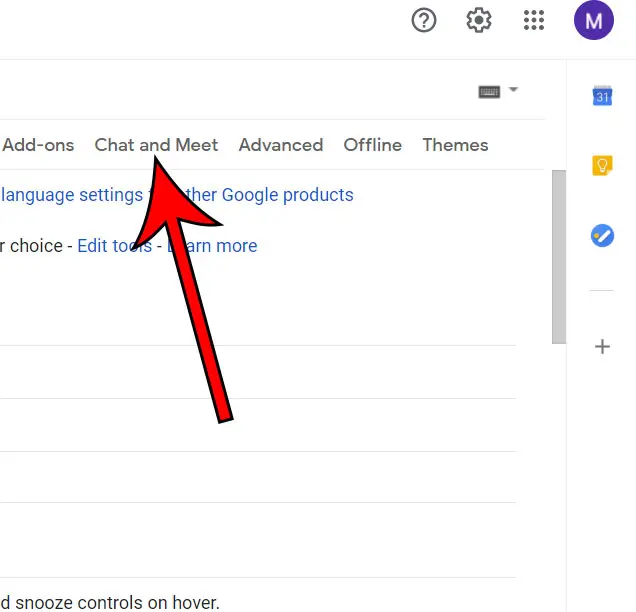
Task: Expand the input tools dropdown arrow
Action: tap(513, 90)
